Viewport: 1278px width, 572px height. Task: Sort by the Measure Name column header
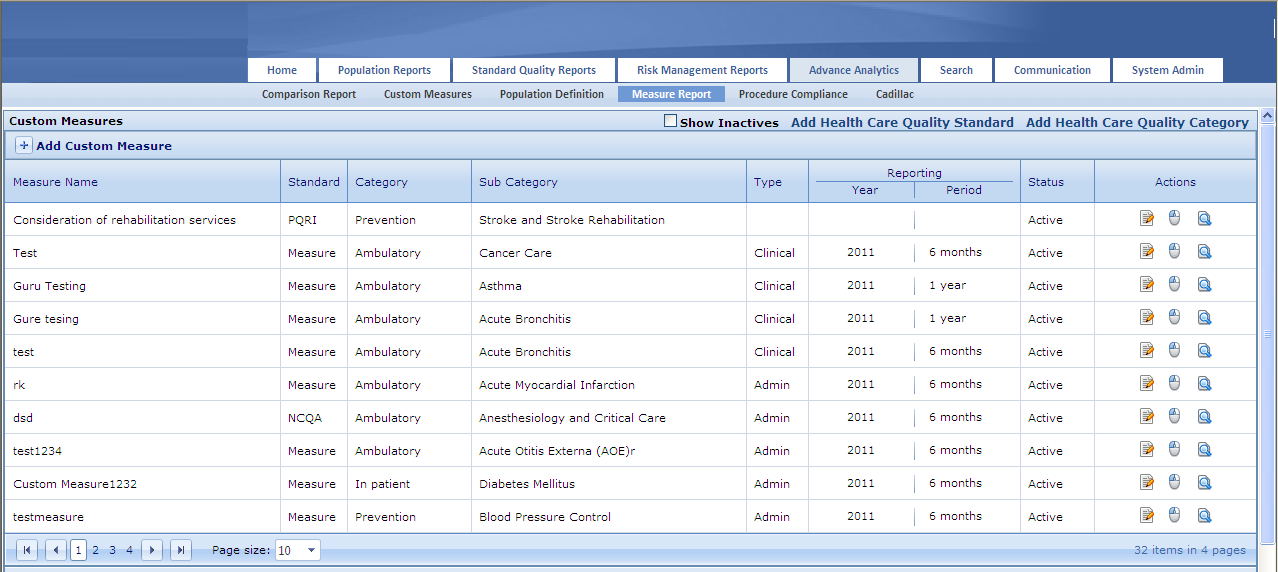(56, 182)
